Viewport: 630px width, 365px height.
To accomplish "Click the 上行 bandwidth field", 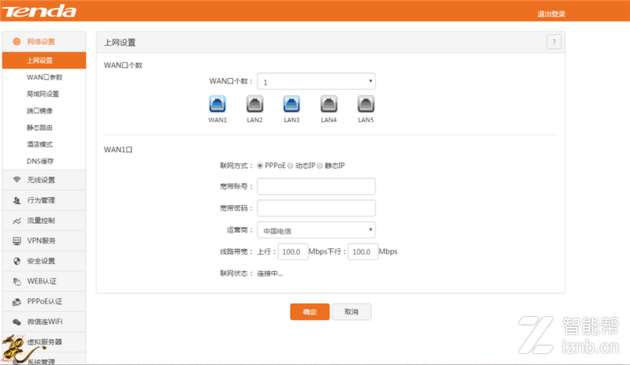I will coord(293,252).
